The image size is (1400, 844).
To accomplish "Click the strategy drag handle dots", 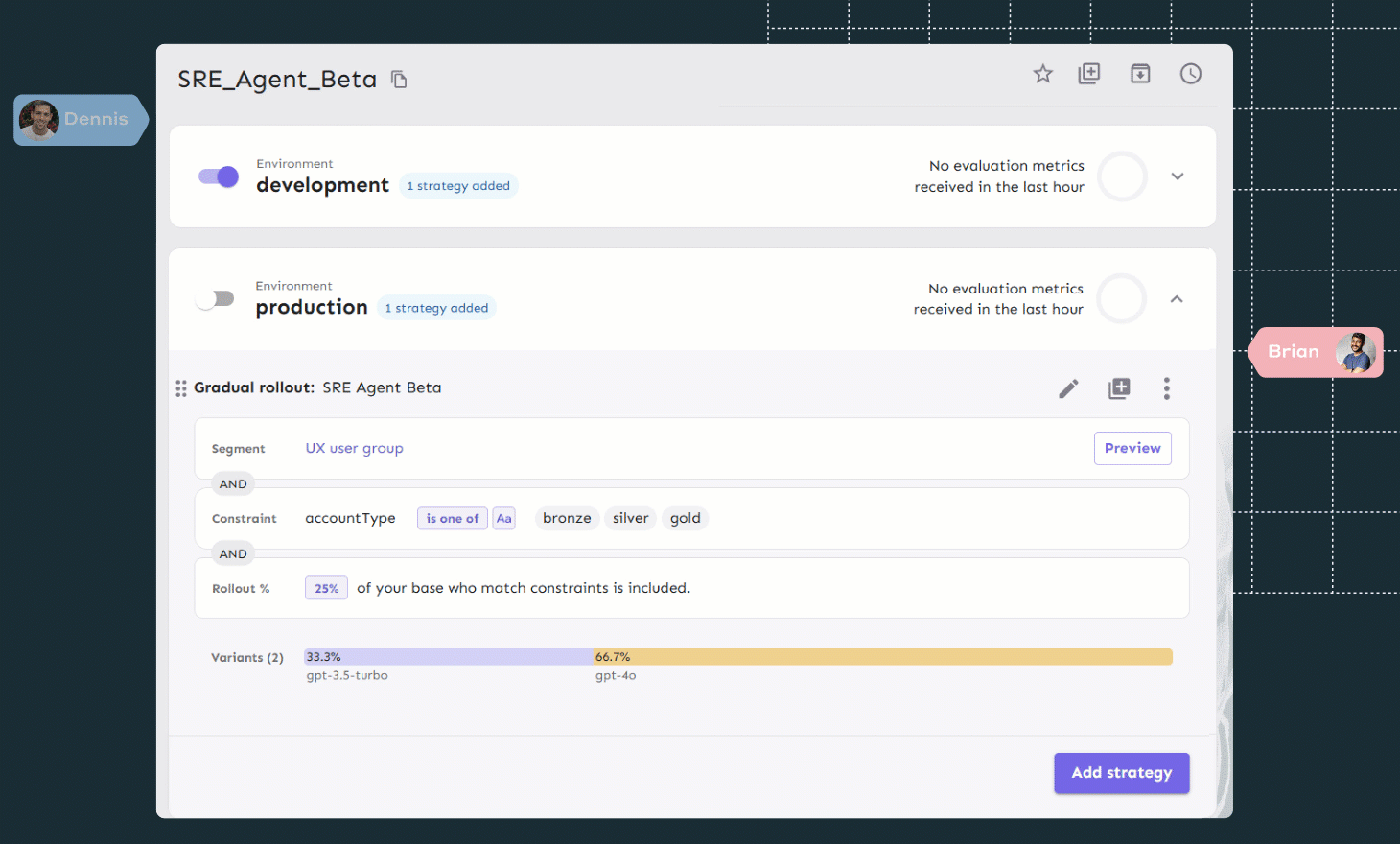I will point(181,388).
